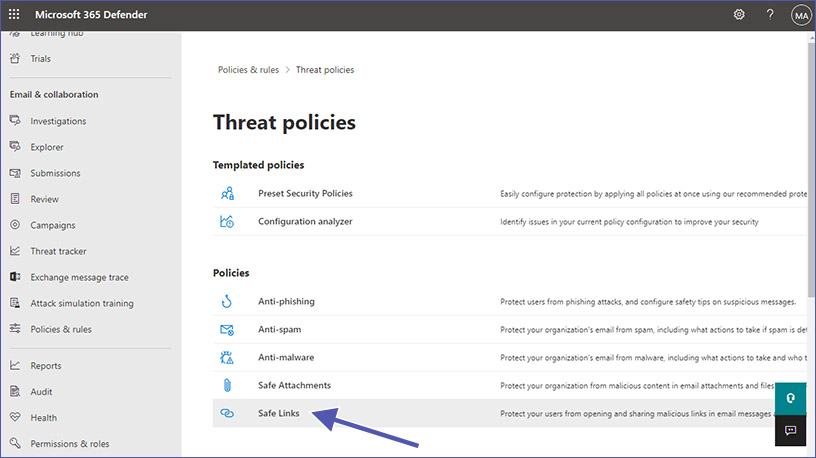816x458 pixels.
Task: Click the Review sidebar icon
Action: (x=15, y=199)
